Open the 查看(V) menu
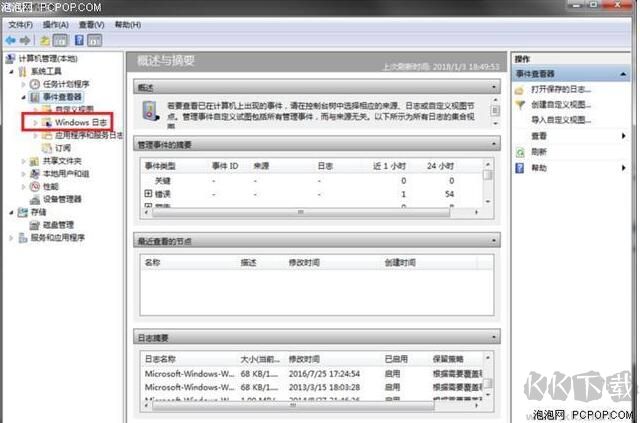640x423 pixels. [x=91, y=25]
